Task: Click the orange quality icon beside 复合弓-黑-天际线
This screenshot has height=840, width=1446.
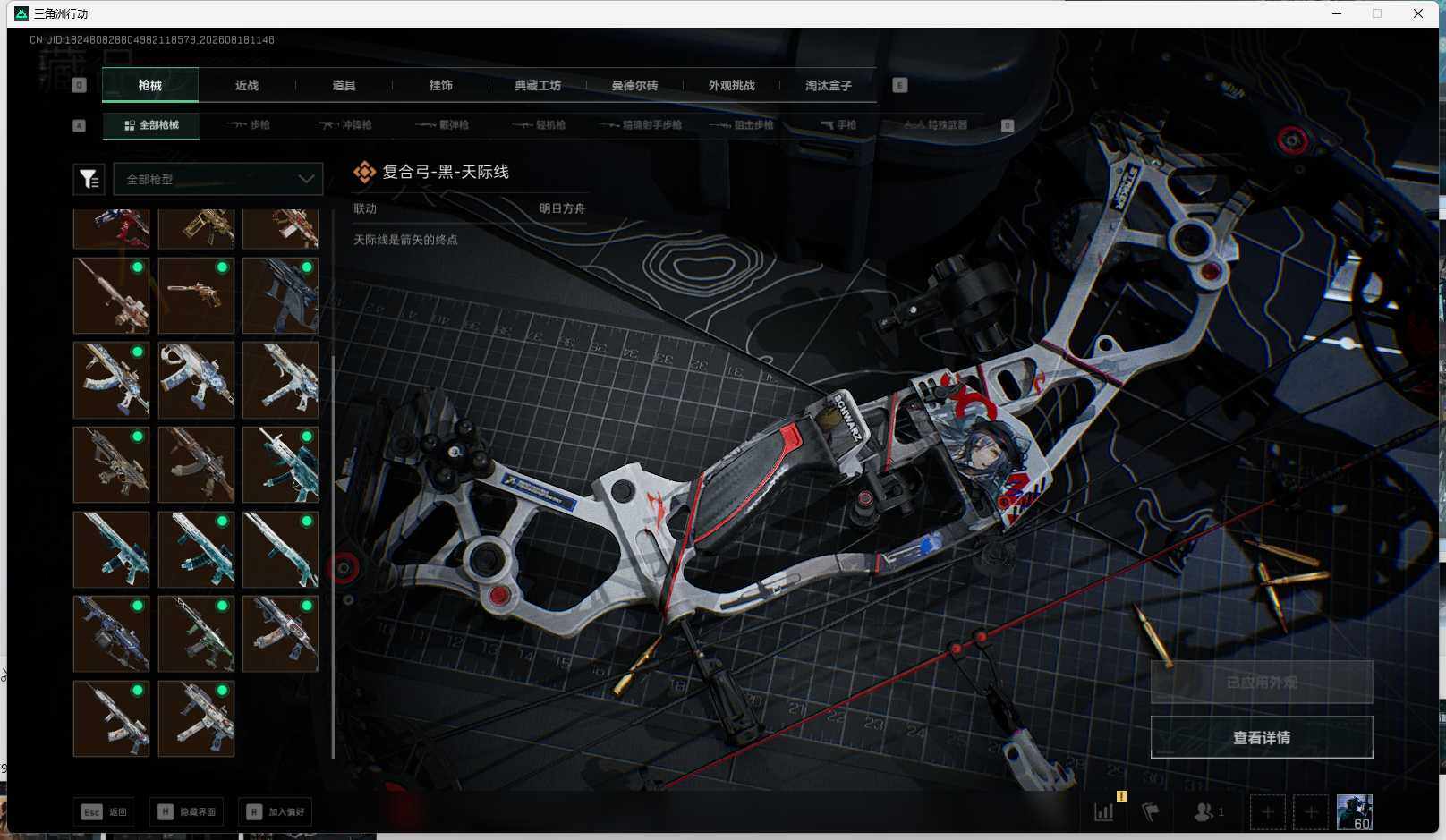Action: tap(364, 172)
